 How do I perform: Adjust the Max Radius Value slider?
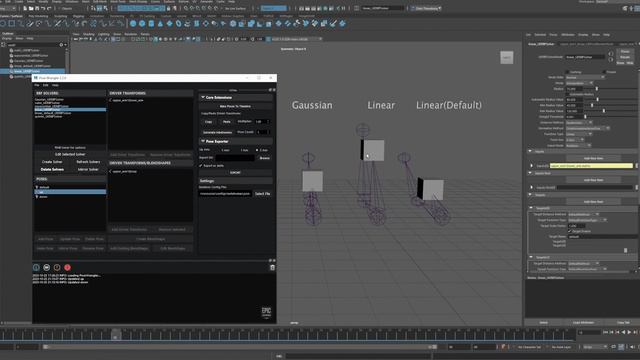(x=604, y=111)
